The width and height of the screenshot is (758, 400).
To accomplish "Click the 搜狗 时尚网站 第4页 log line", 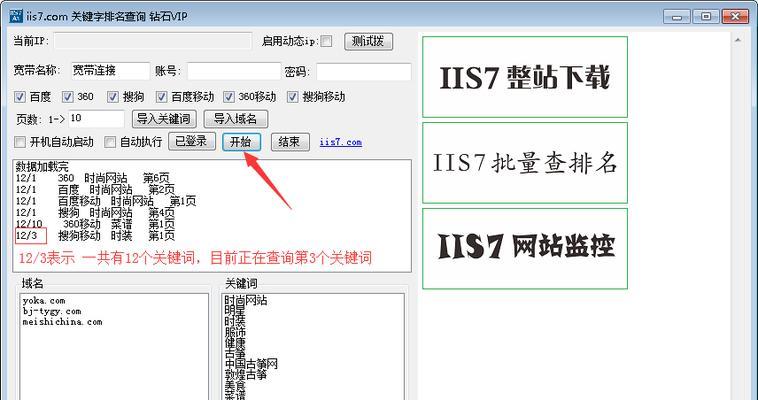I will coord(95,213).
